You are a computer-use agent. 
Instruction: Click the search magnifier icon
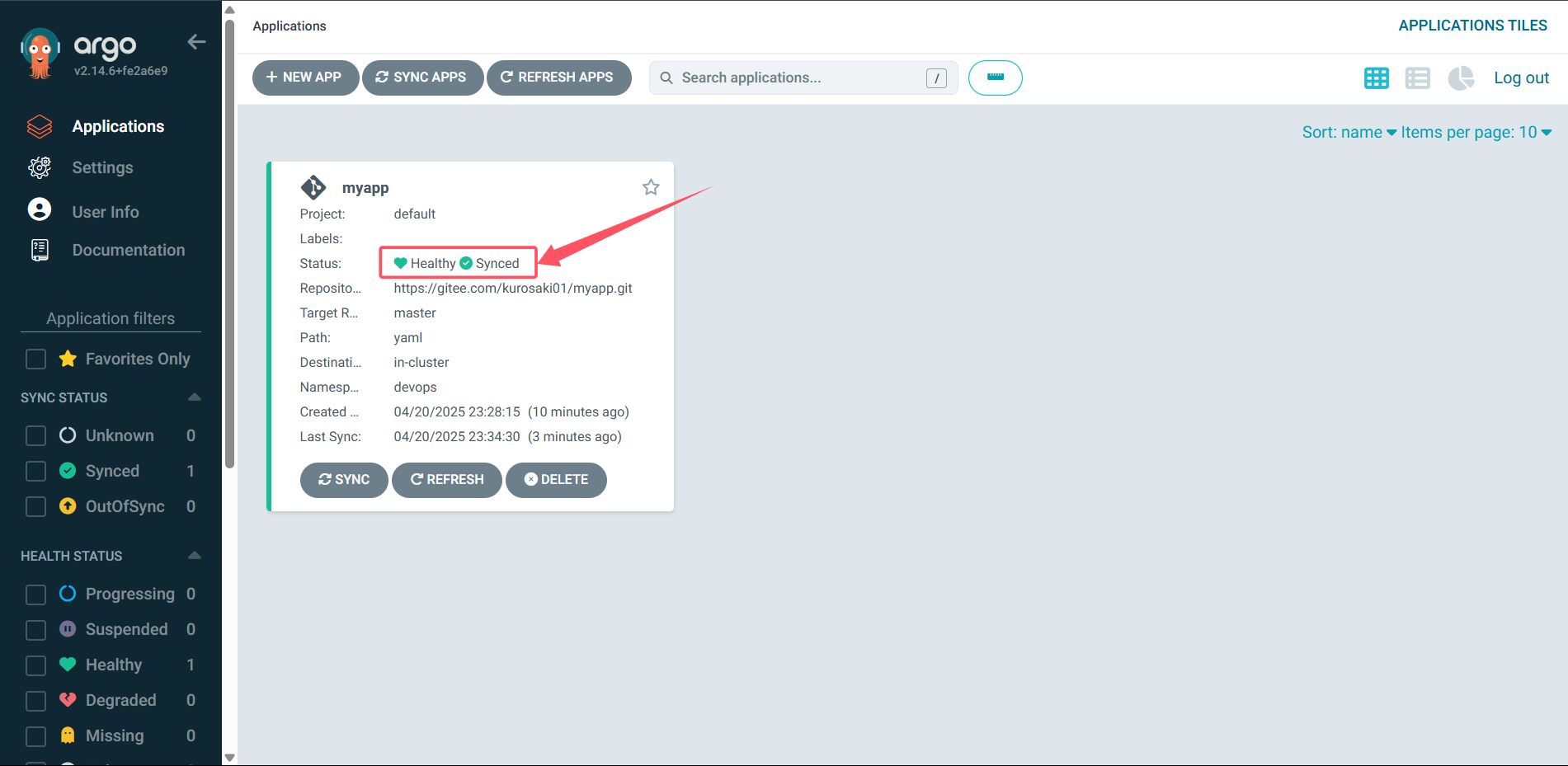666,78
